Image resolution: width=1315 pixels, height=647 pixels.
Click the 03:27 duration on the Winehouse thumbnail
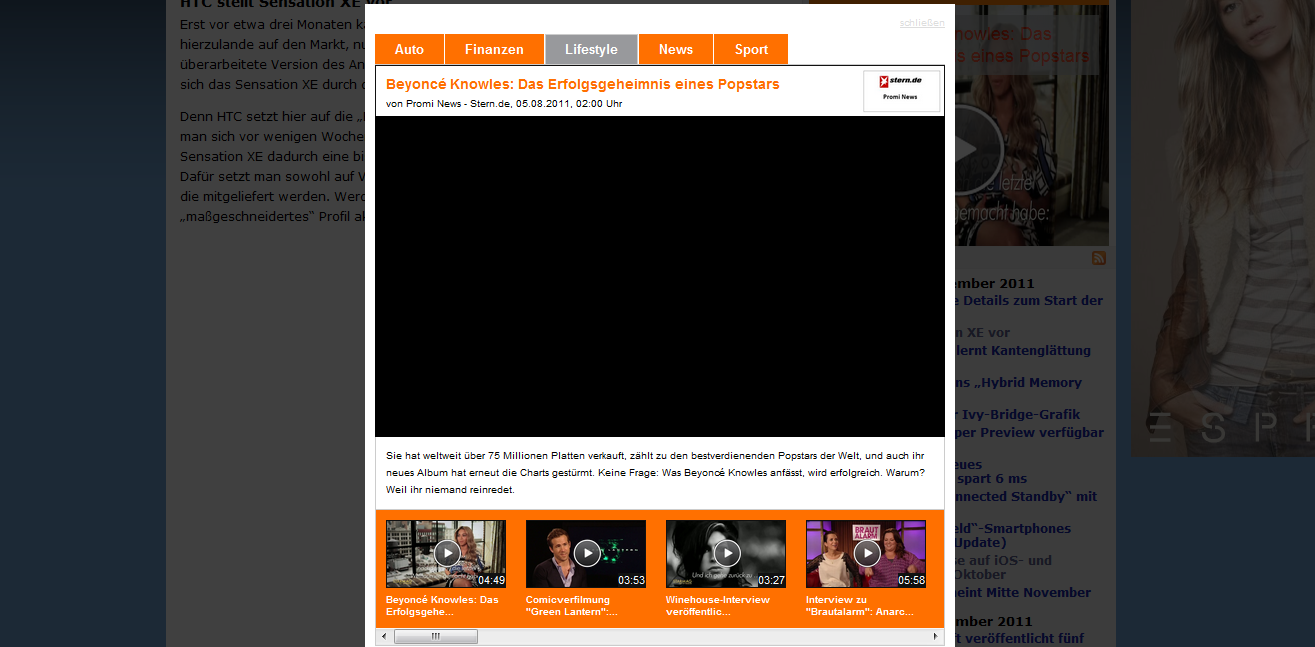coord(771,580)
